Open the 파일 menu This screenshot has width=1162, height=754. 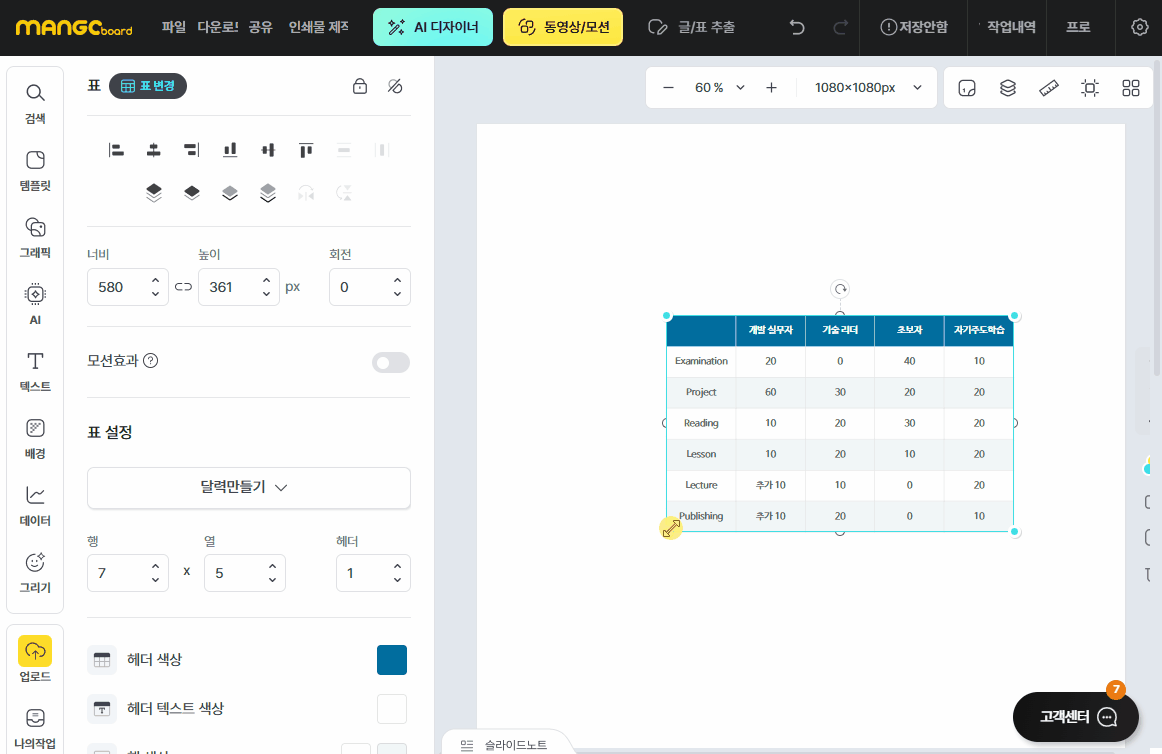pyautogui.click(x=174, y=27)
